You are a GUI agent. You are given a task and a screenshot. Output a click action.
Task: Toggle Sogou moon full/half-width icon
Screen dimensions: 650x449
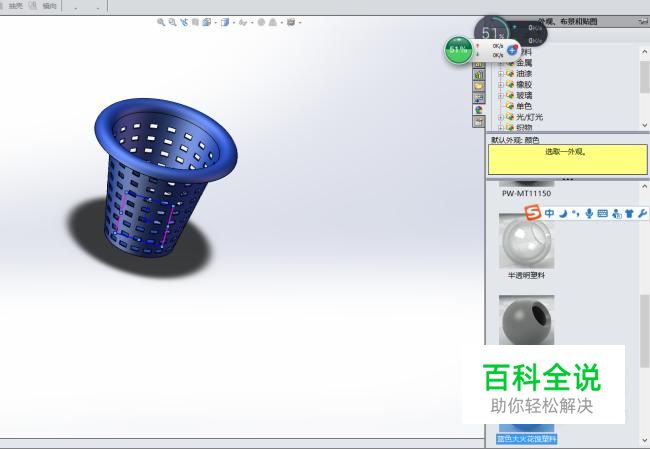pos(563,214)
